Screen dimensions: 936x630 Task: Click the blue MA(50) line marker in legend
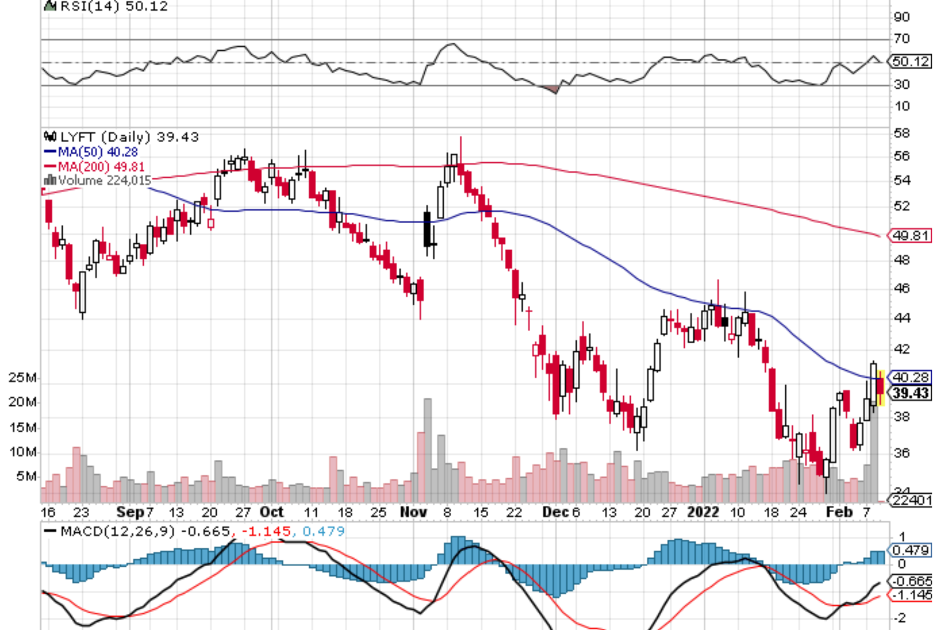point(48,151)
